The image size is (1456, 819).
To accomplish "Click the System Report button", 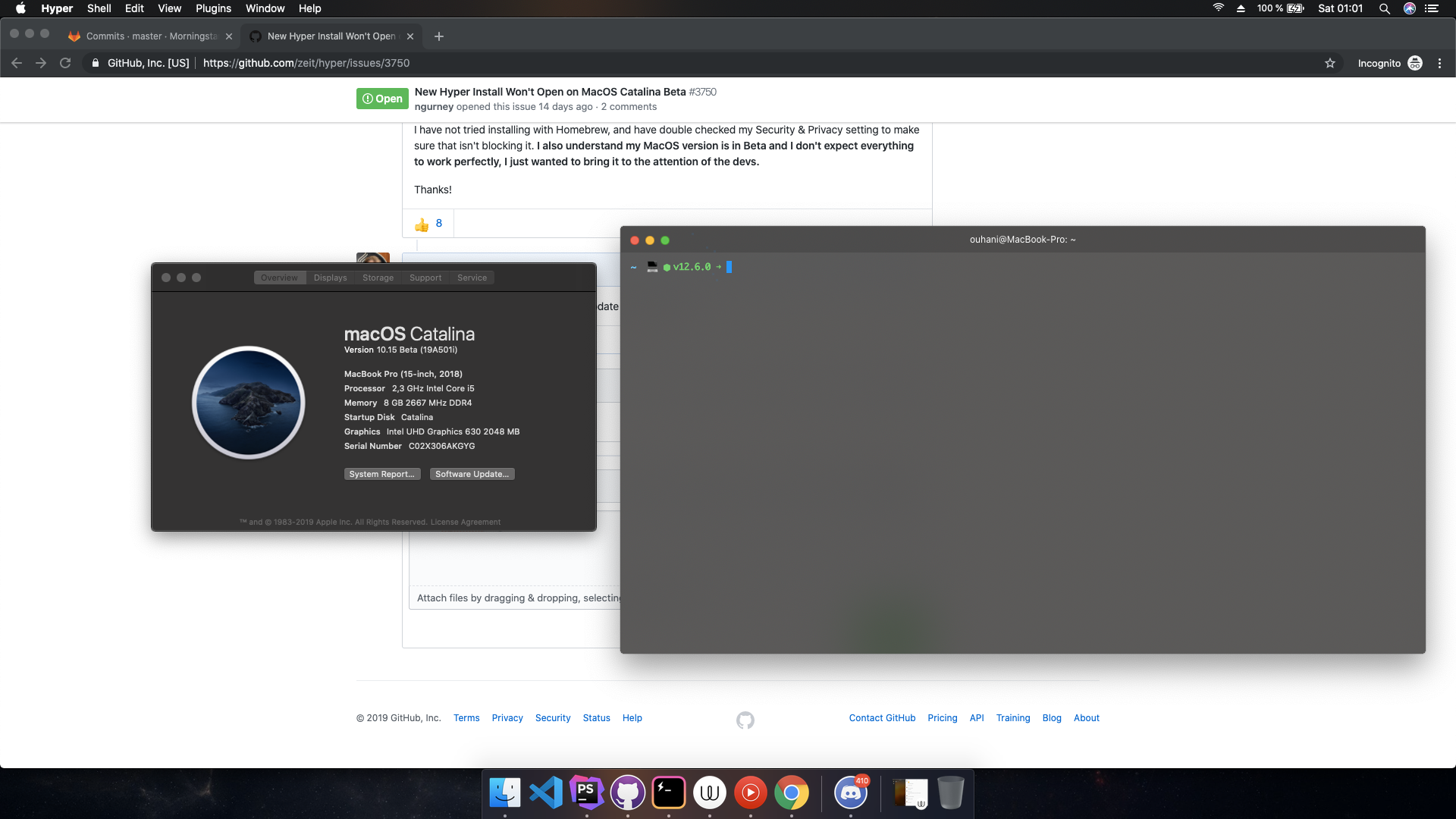I will (x=381, y=474).
